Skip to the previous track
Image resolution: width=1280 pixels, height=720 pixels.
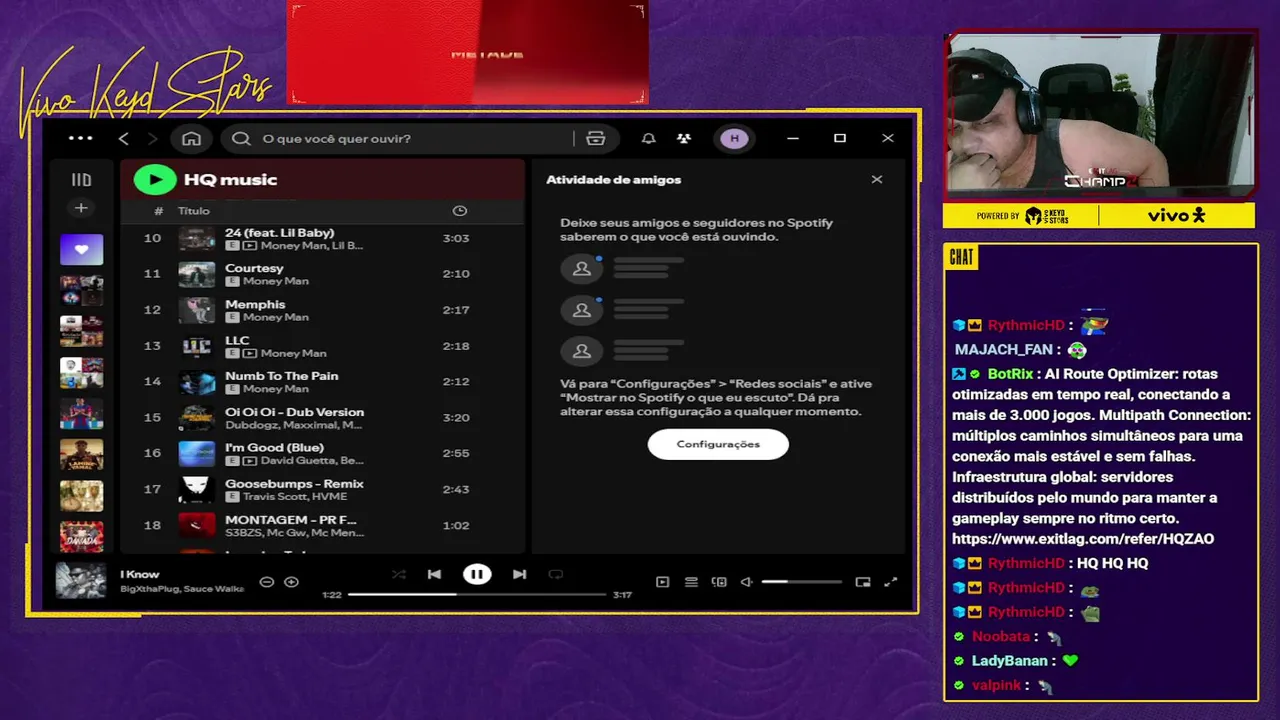[x=434, y=574]
